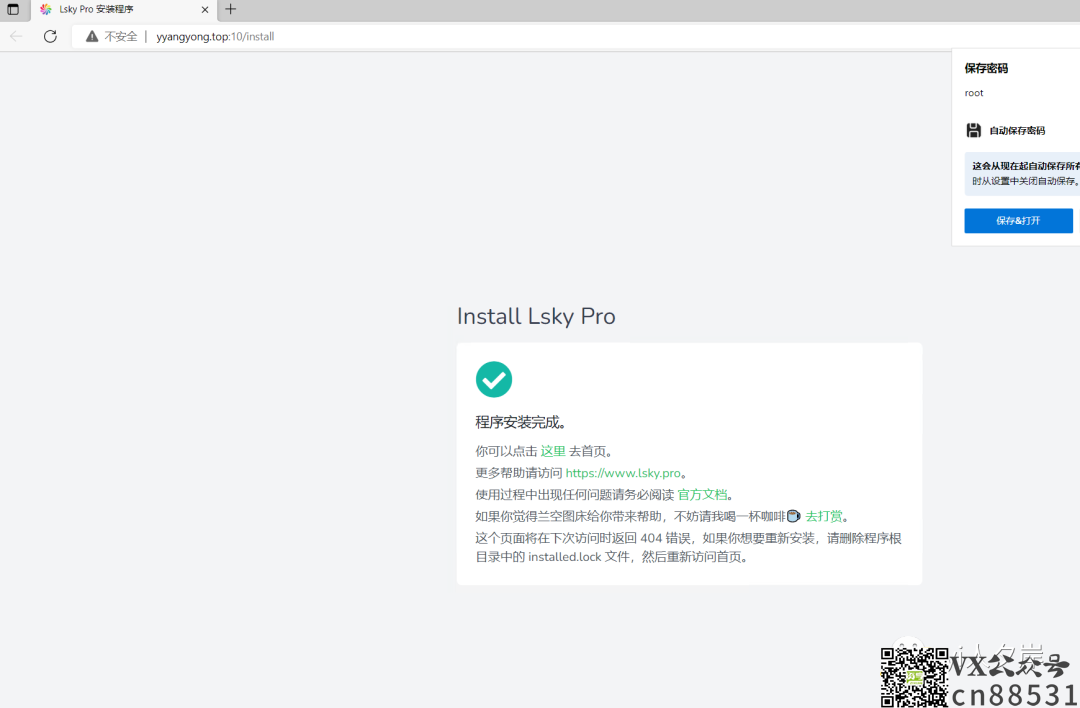Click the root username in 保存密码 popup
Viewport: 1080px width, 708px height.
[x=974, y=93]
